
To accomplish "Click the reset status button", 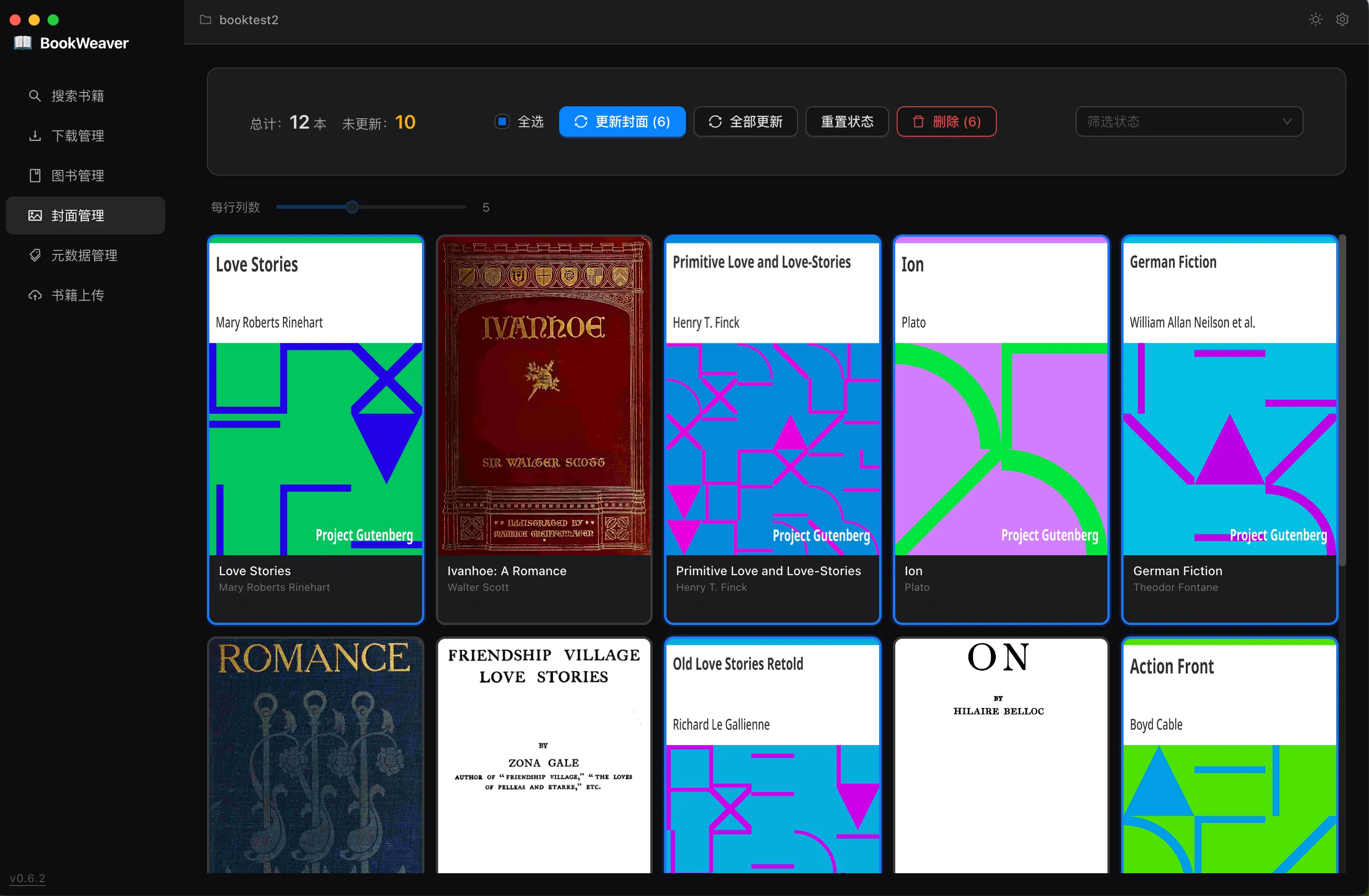I will 847,121.
